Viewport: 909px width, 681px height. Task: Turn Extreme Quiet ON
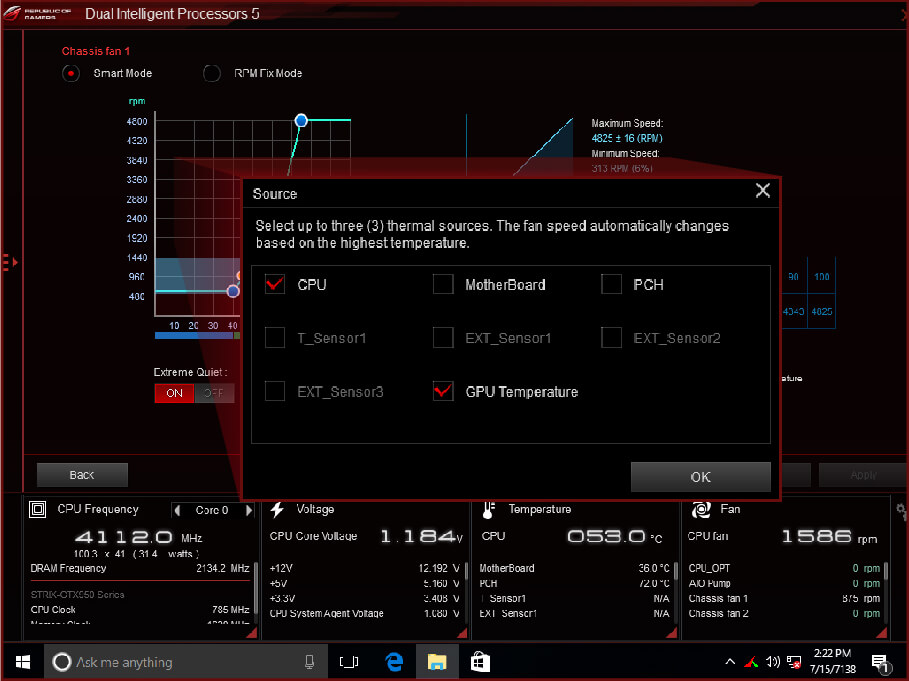[174, 393]
